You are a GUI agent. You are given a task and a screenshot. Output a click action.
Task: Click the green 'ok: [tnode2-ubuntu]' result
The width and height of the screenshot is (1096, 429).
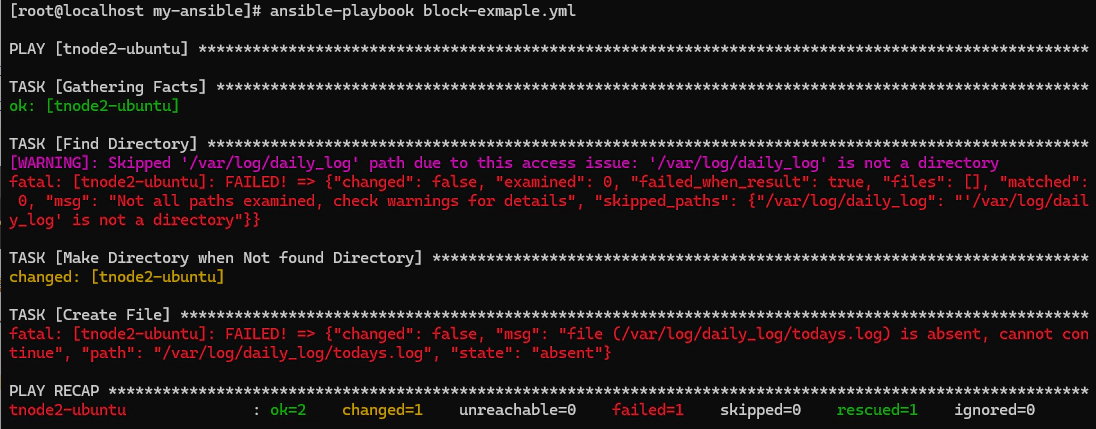94,107
